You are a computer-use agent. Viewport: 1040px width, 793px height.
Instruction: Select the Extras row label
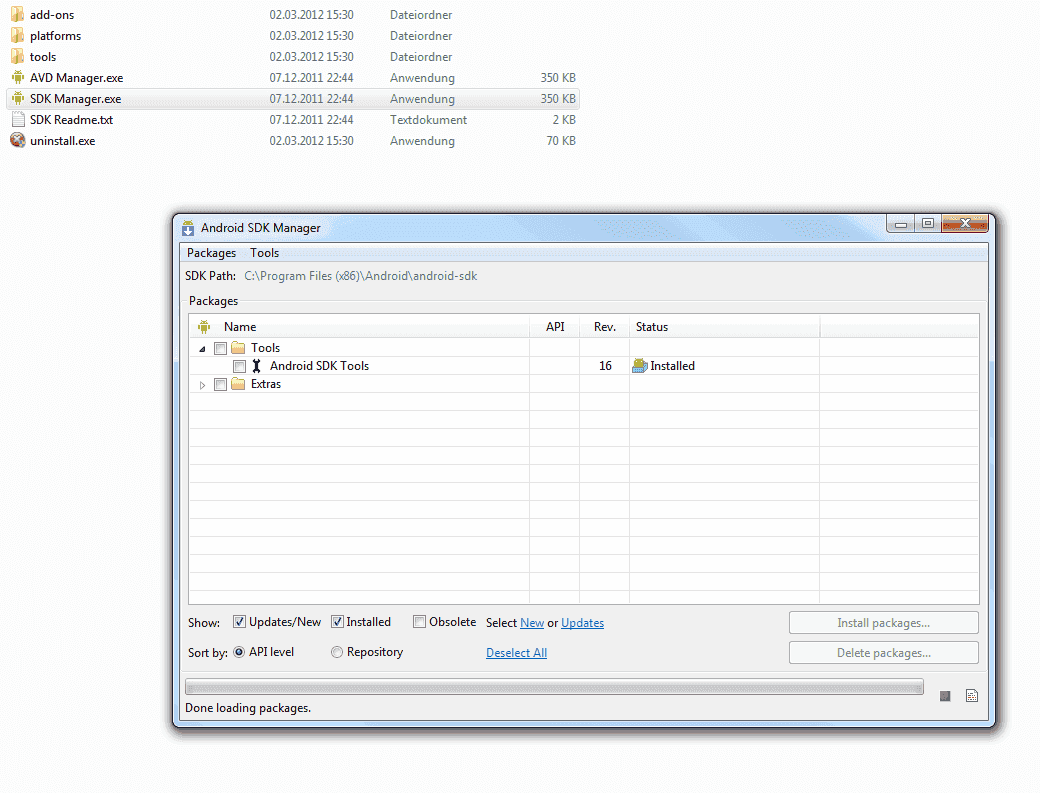click(266, 385)
